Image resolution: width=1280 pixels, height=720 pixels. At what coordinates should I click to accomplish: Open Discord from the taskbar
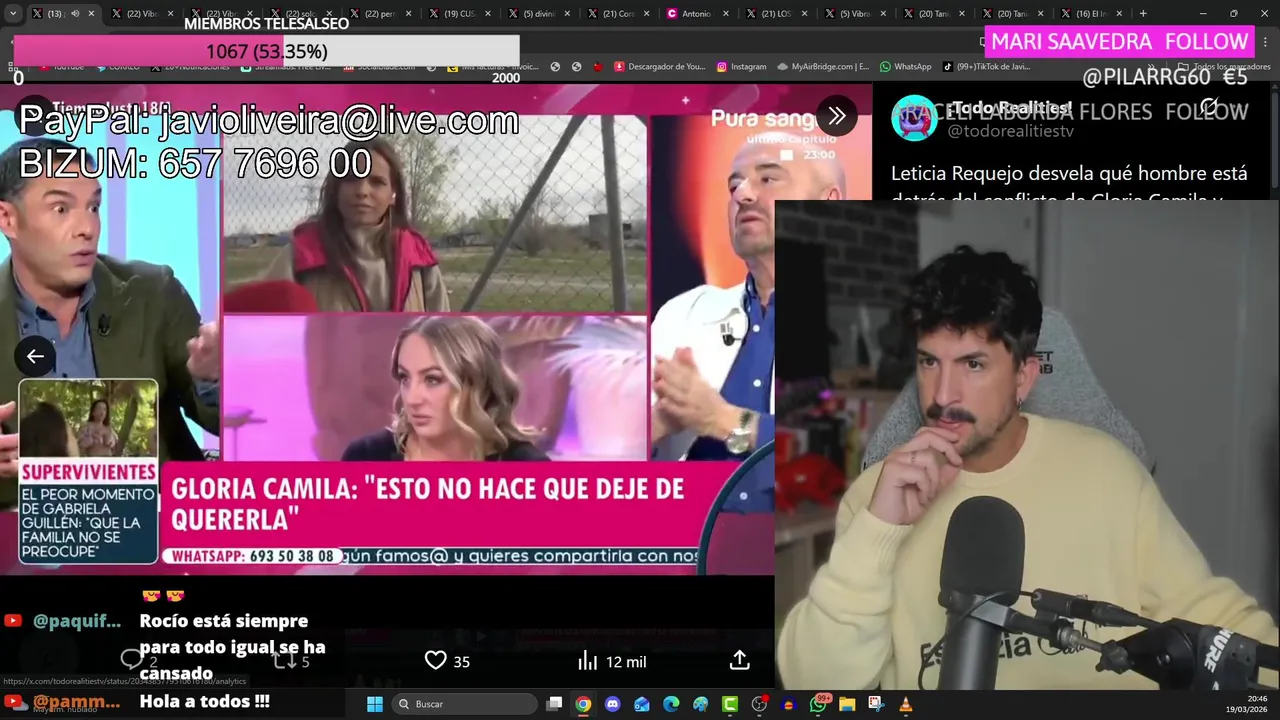click(x=613, y=704)
